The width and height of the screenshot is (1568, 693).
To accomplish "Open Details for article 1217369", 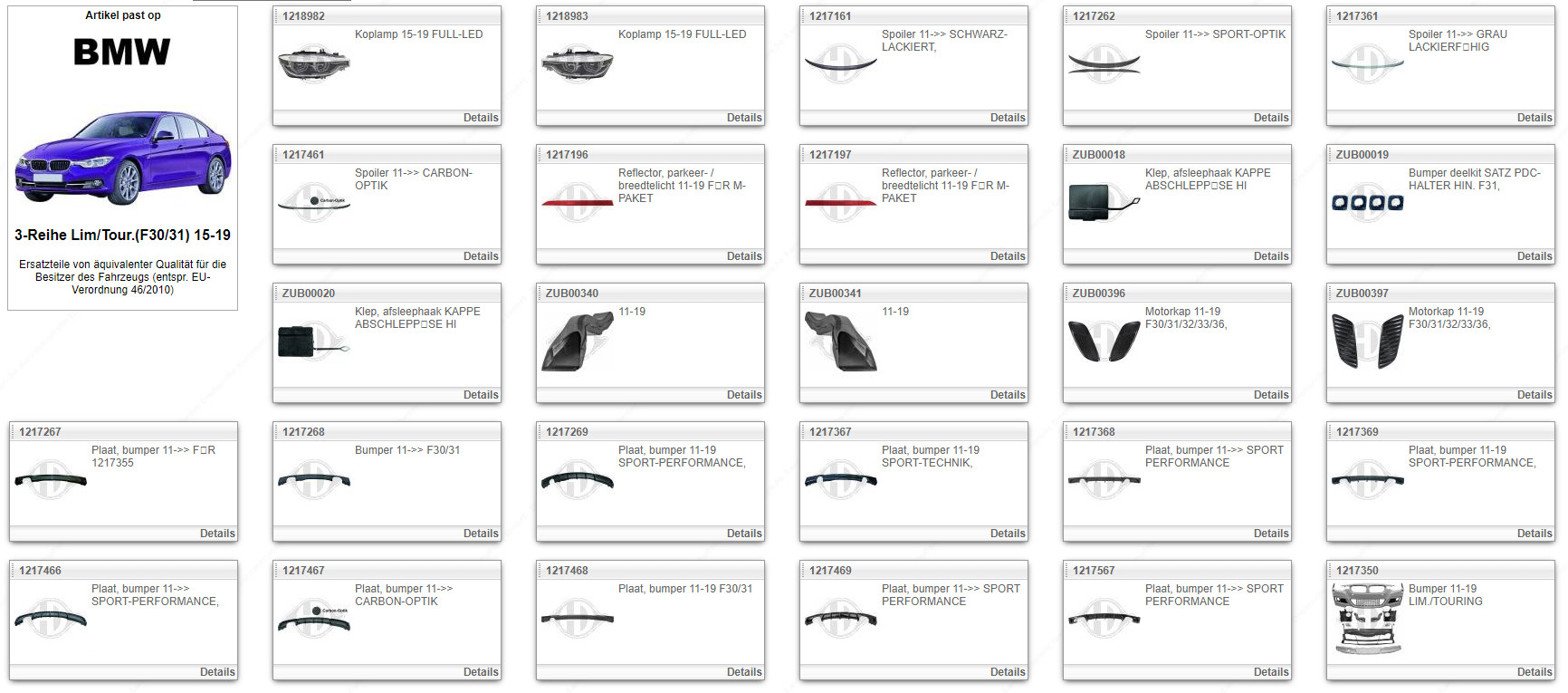I will (1535, 534).
